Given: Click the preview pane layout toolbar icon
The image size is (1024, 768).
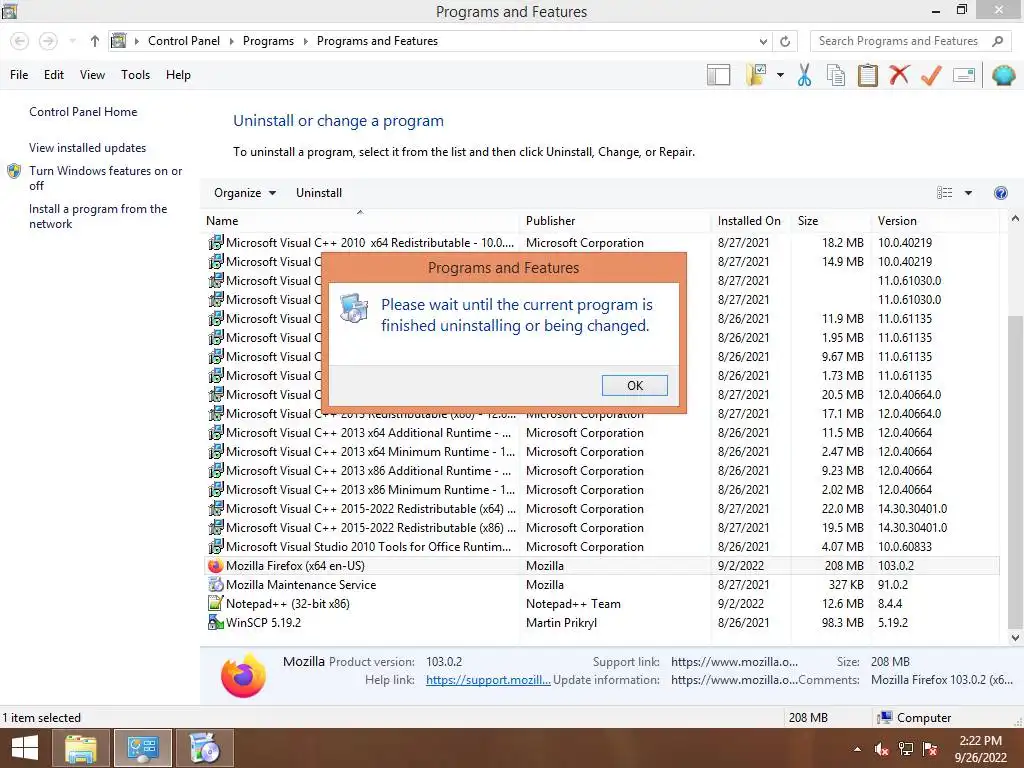Looking at the screenshot, I should click(718, 75).
